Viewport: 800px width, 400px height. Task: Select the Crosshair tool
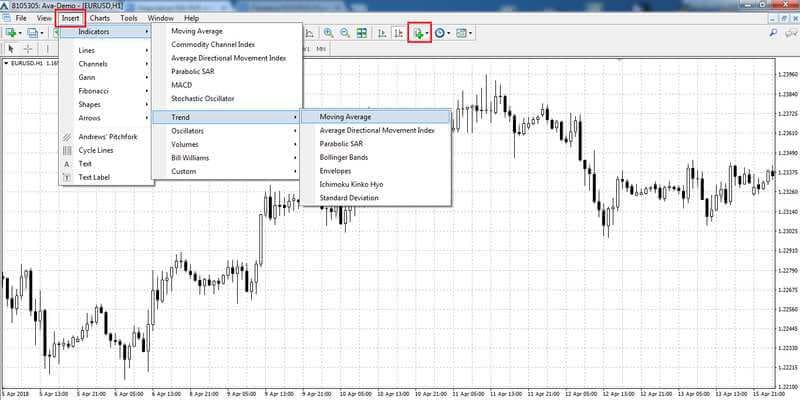pyautogui.click(x=29, y=49)
